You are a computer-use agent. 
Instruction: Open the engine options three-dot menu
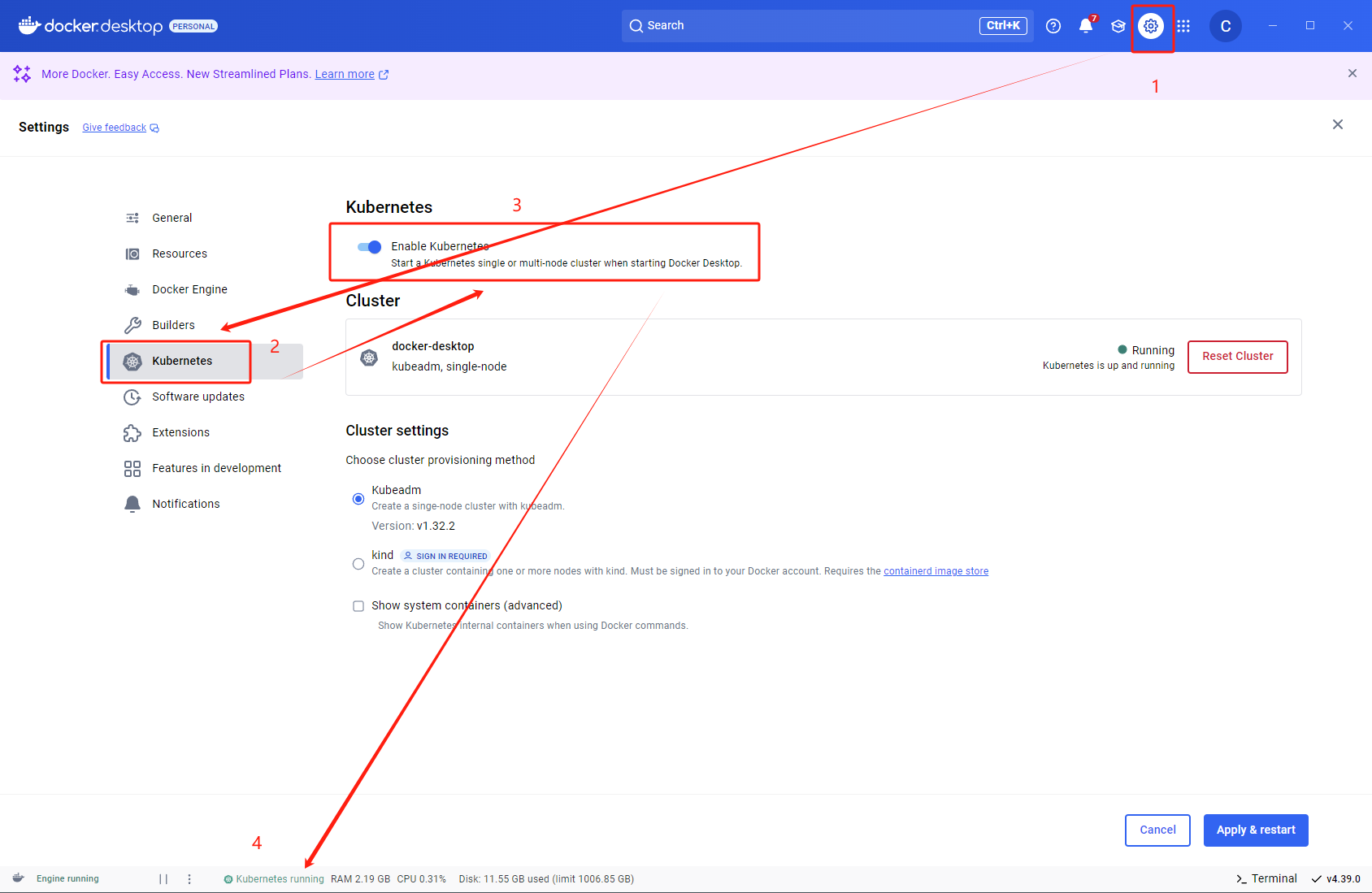pos(189,878)
